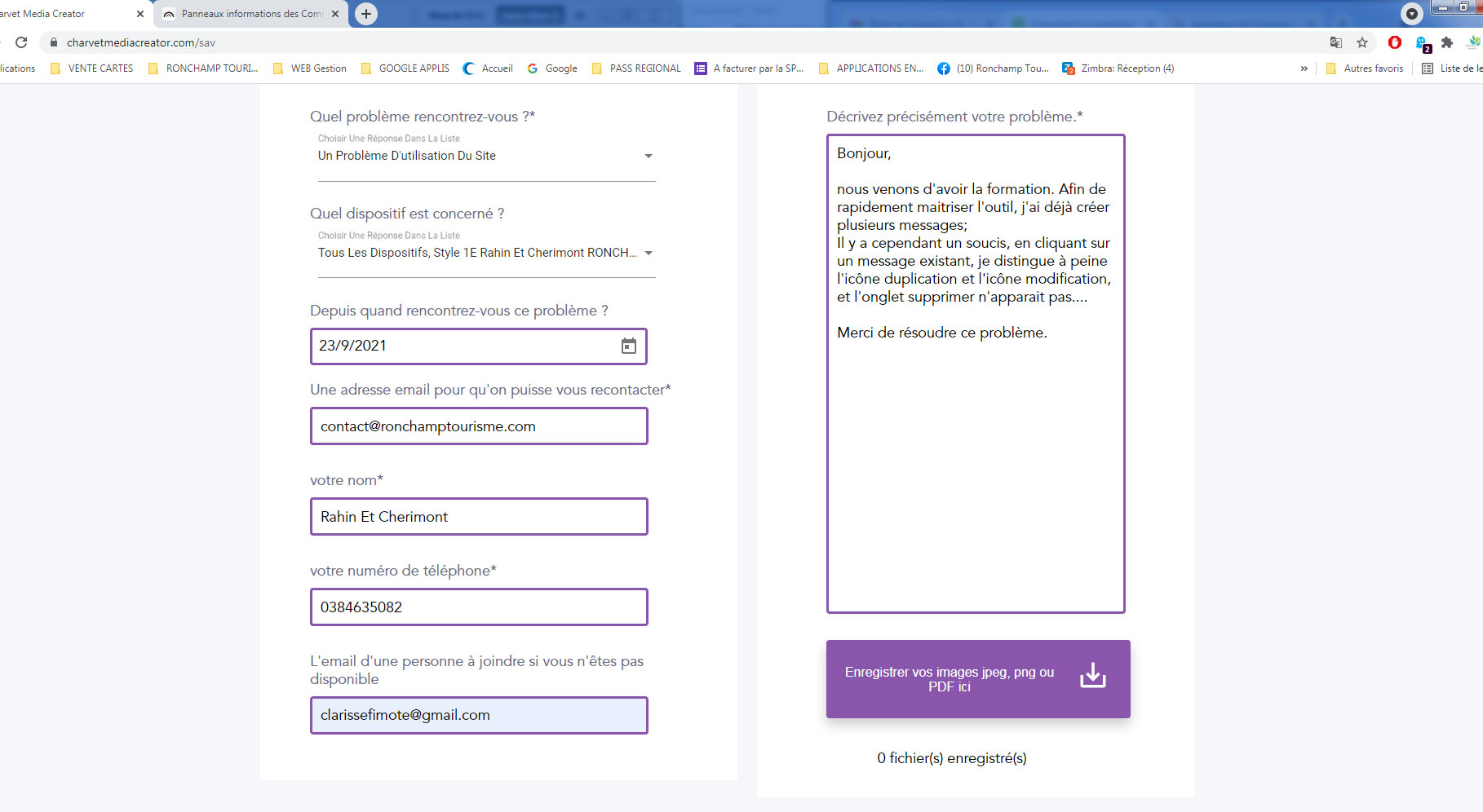Click the phone number input field
1483x812 pixels.
pos(479,607)
